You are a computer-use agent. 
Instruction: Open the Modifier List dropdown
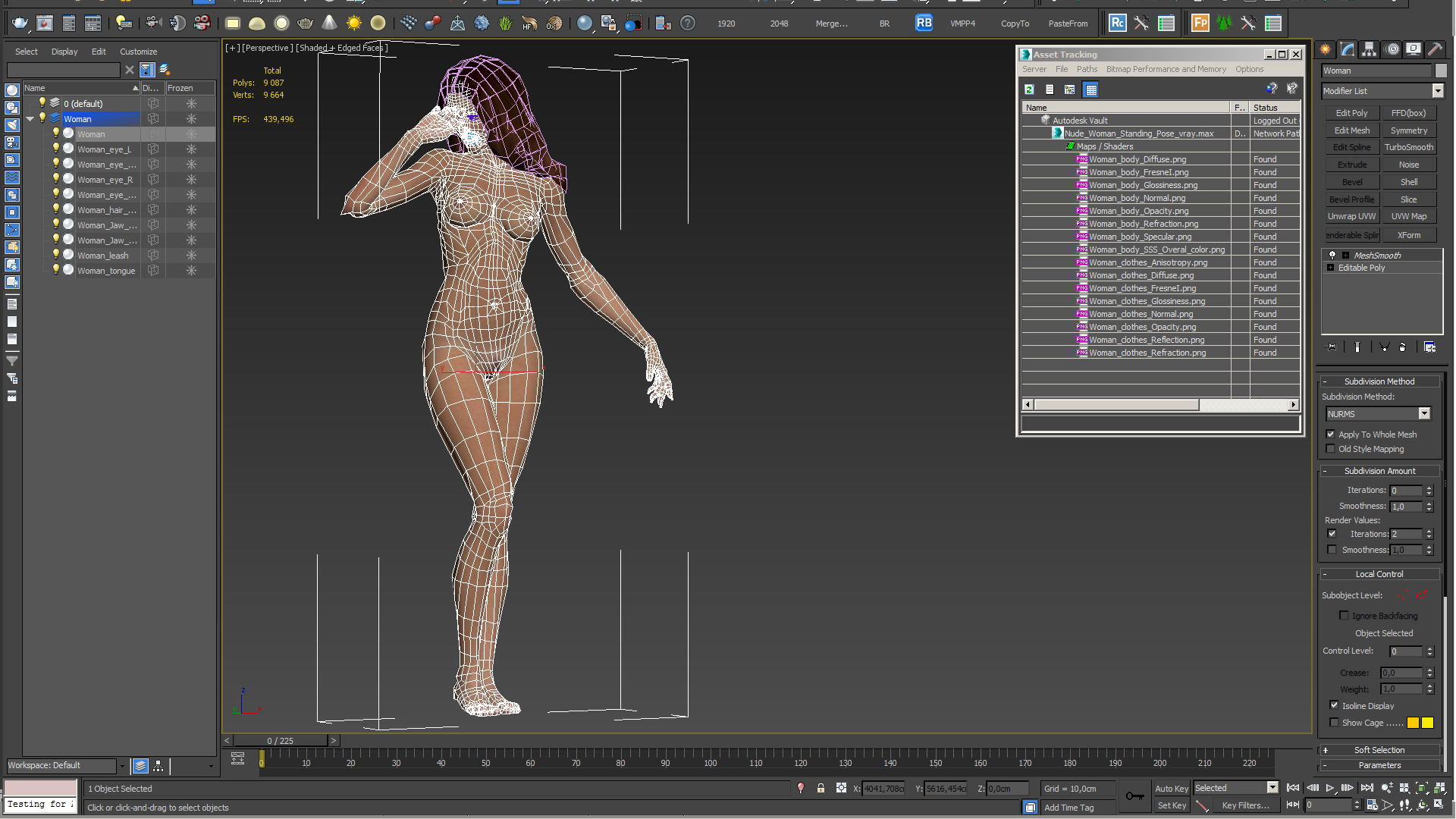coord(1437,91)
